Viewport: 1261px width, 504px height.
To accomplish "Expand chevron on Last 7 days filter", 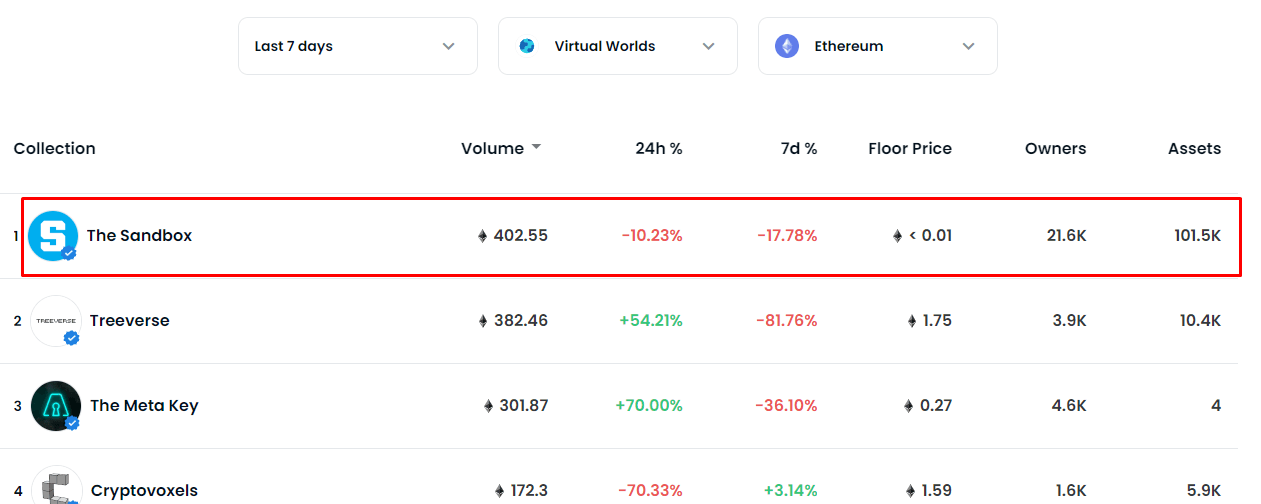I will click(448, 46).
